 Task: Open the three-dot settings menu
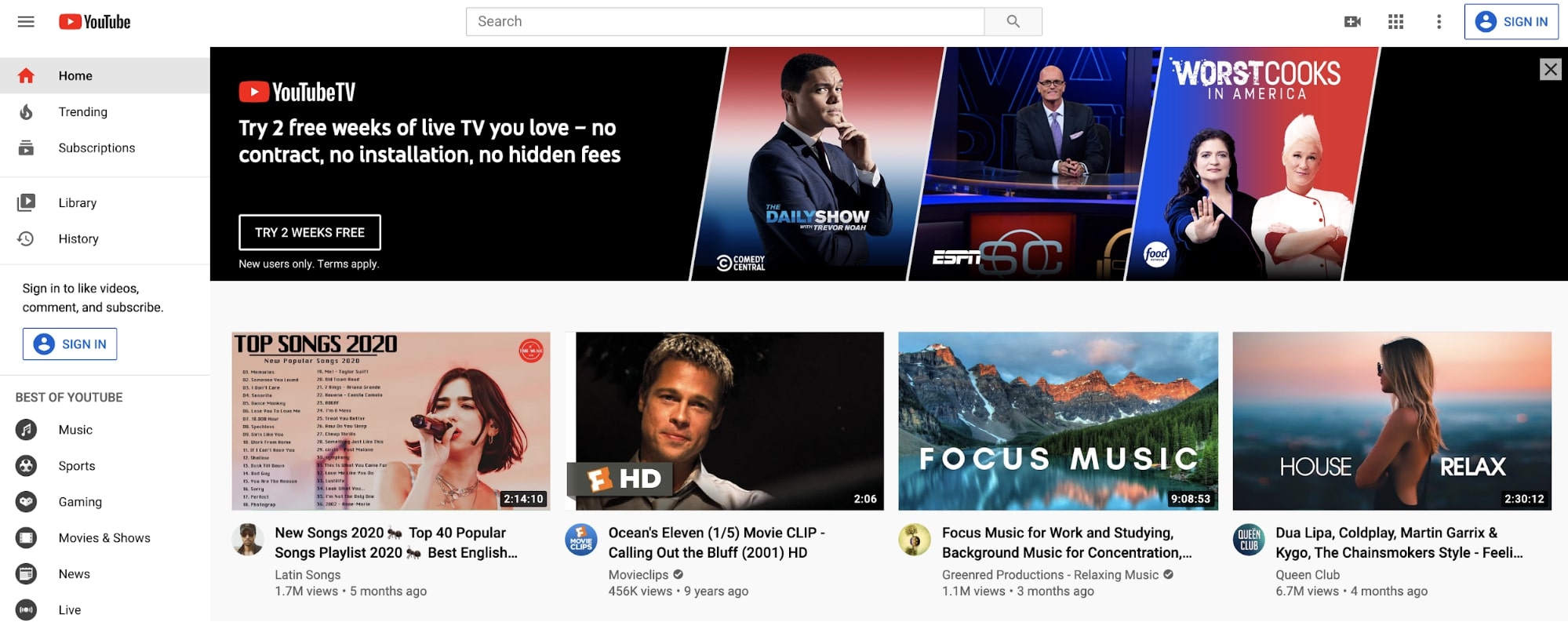tap(1439, 22)
